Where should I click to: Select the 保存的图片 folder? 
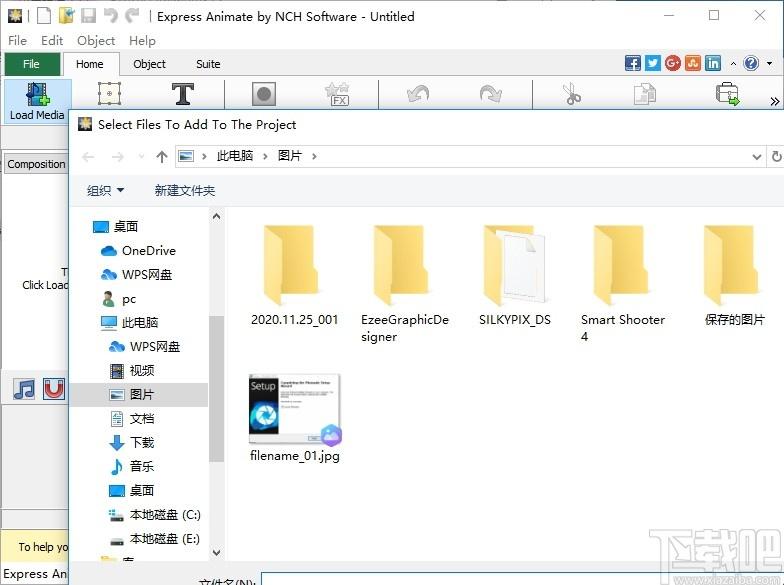point(734,276)
